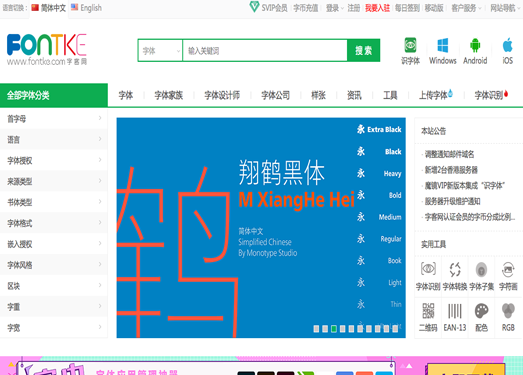
Task: Open the 登录 dropdown
Action: pos(335,8)
